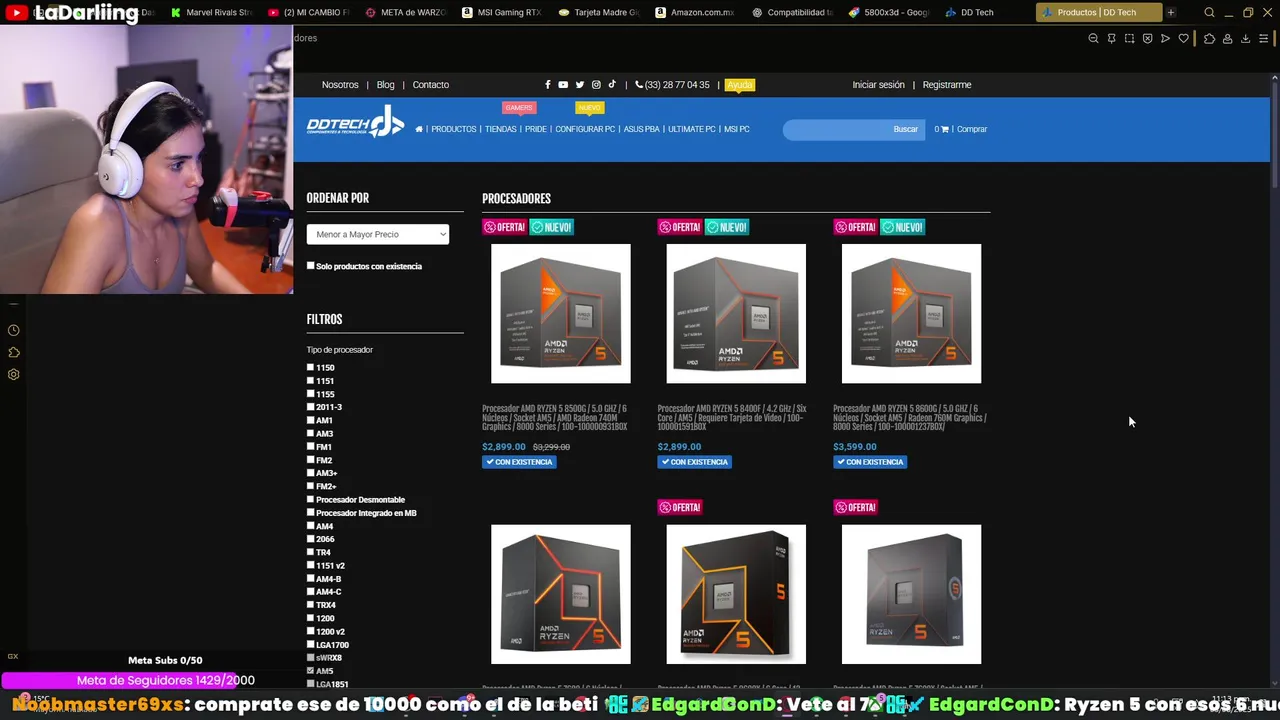1280x720 pixels.
Task: Open the snapshot capture icon in toolbar
Action: [1129, 39]
